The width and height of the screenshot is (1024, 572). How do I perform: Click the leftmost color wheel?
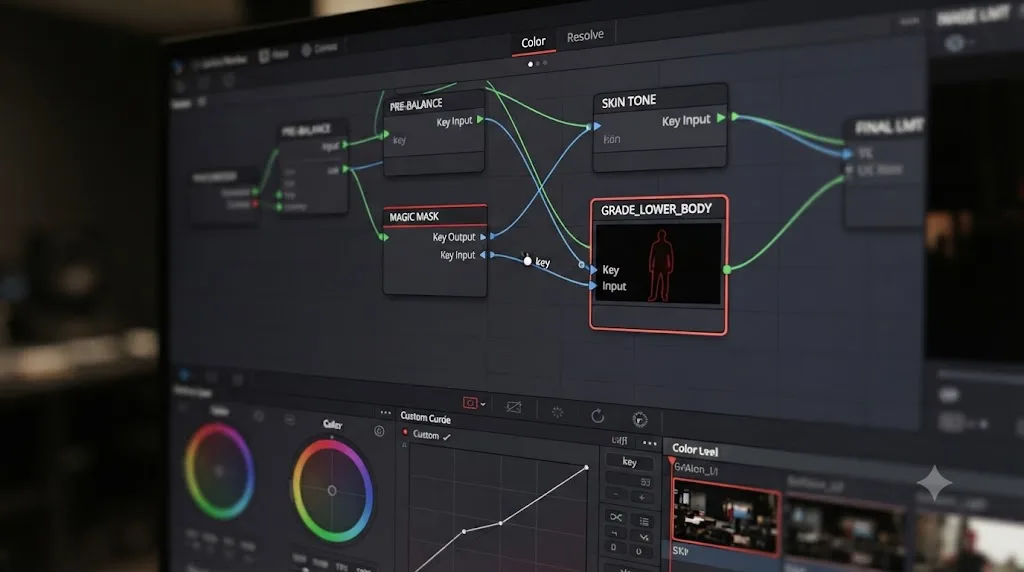(219, 471)
